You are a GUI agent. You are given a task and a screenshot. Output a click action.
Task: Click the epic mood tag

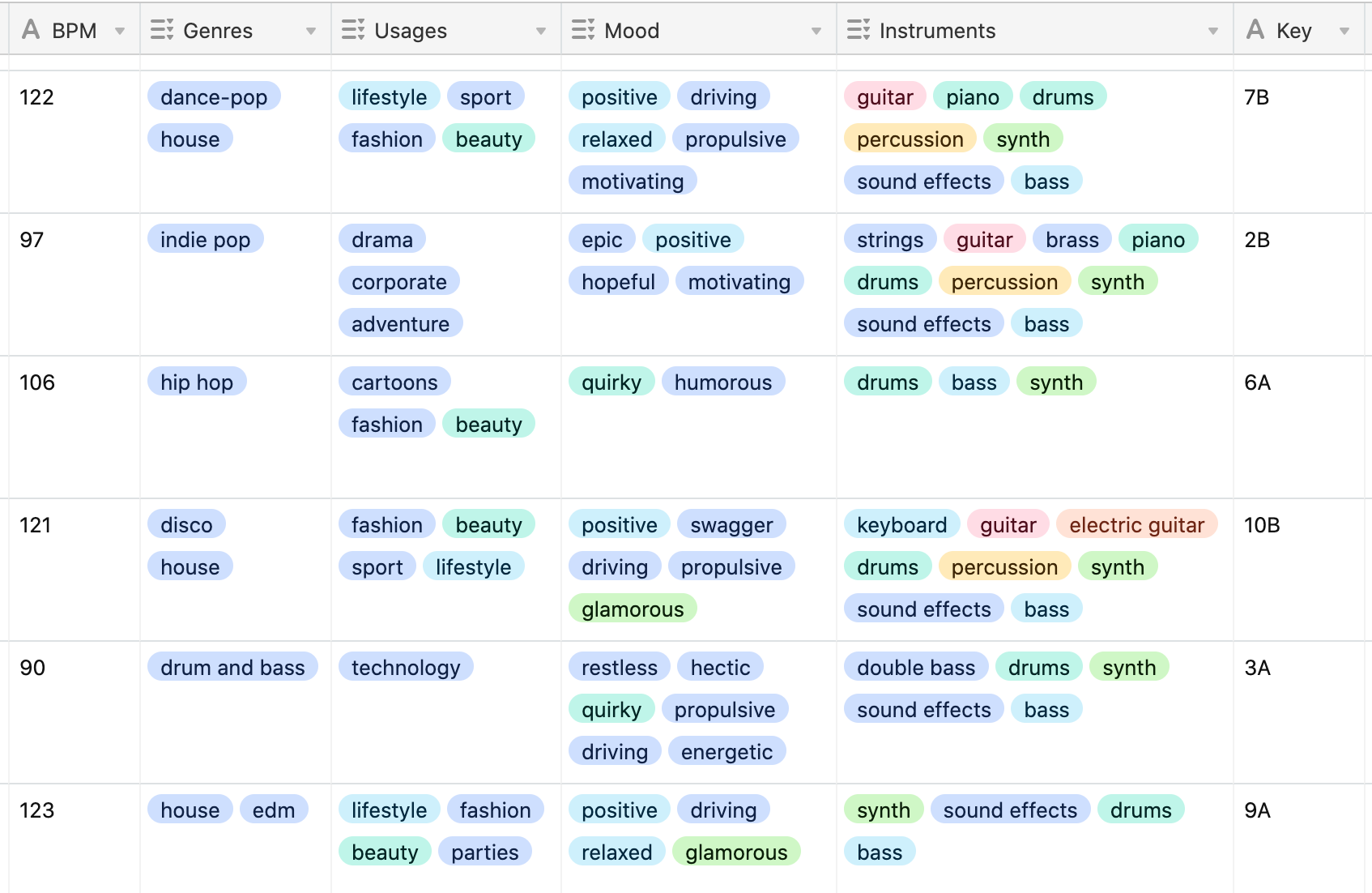602,240
